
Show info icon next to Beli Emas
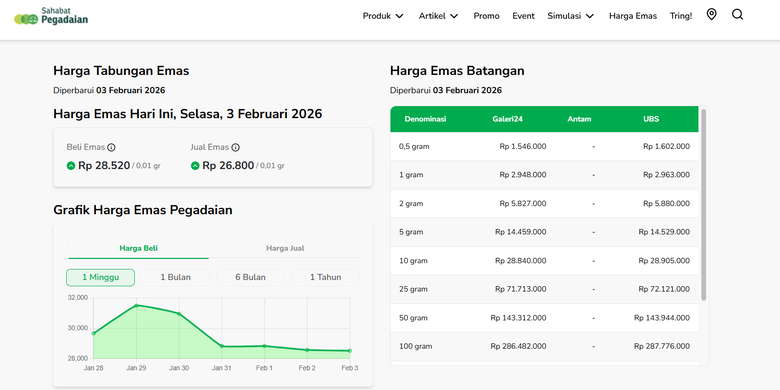111,147
